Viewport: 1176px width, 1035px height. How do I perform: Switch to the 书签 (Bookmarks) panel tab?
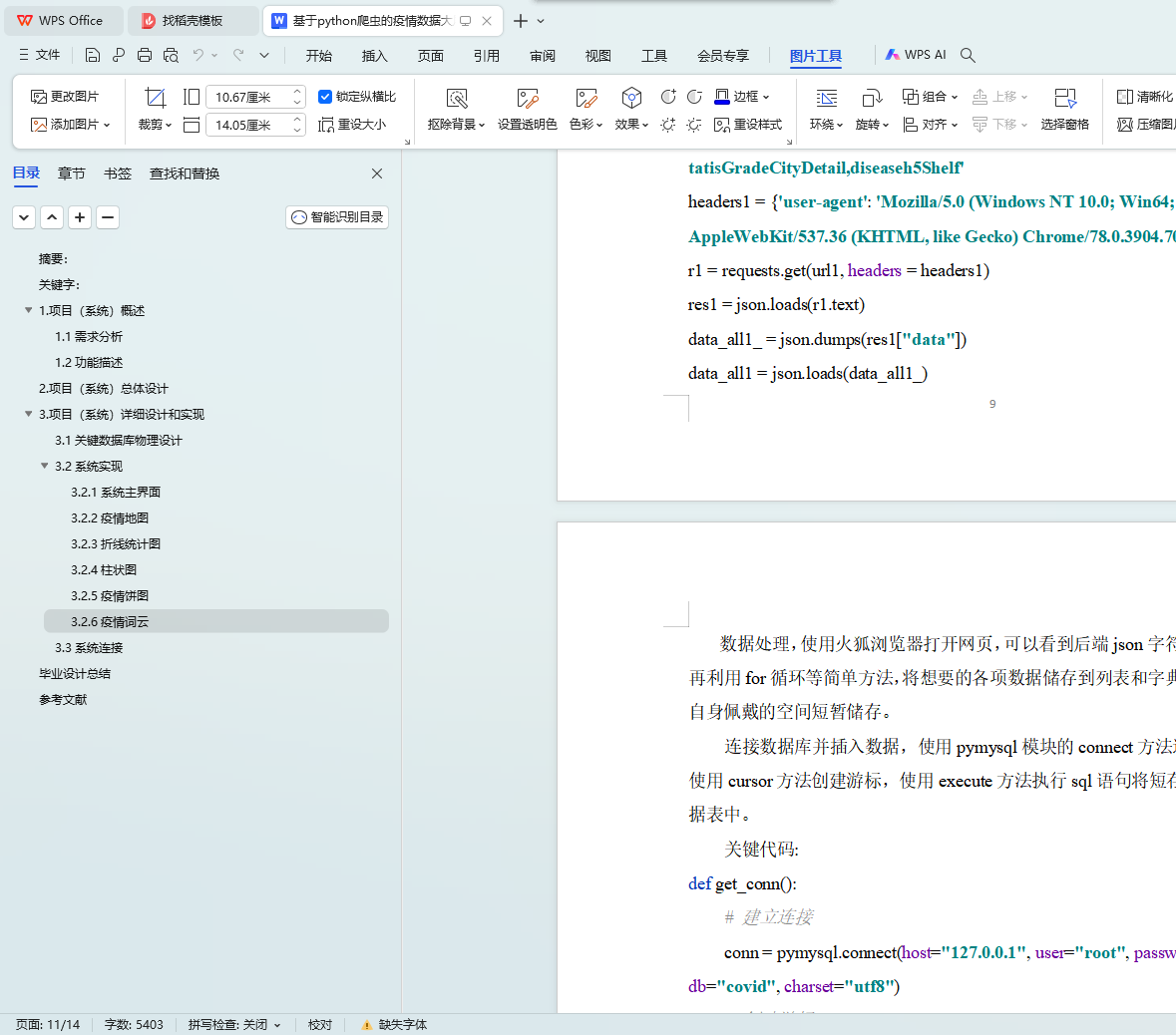click(118, 173)
